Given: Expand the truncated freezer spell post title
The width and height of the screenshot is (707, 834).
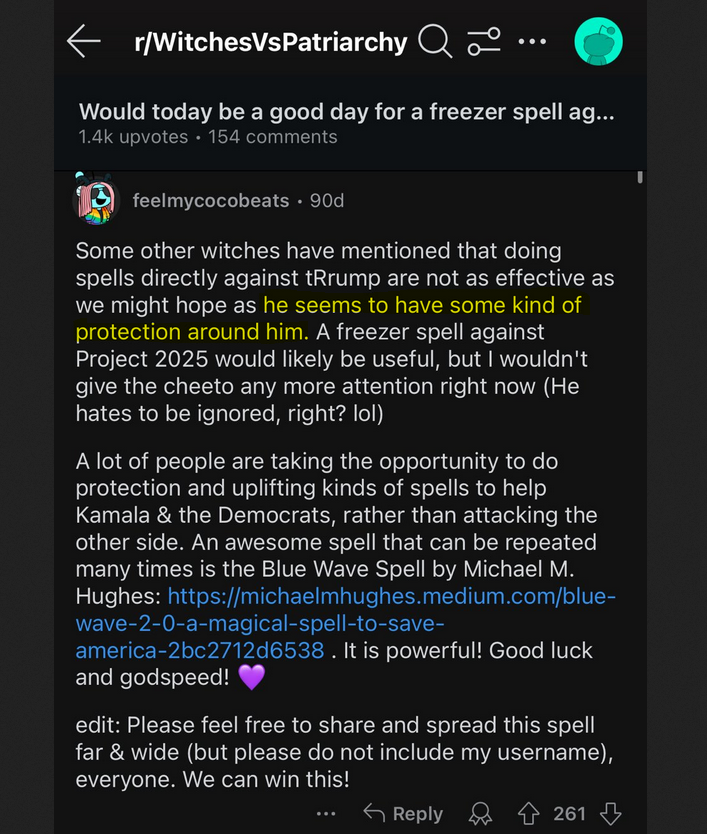Looking at the screenshot, I should click(350, 112).
